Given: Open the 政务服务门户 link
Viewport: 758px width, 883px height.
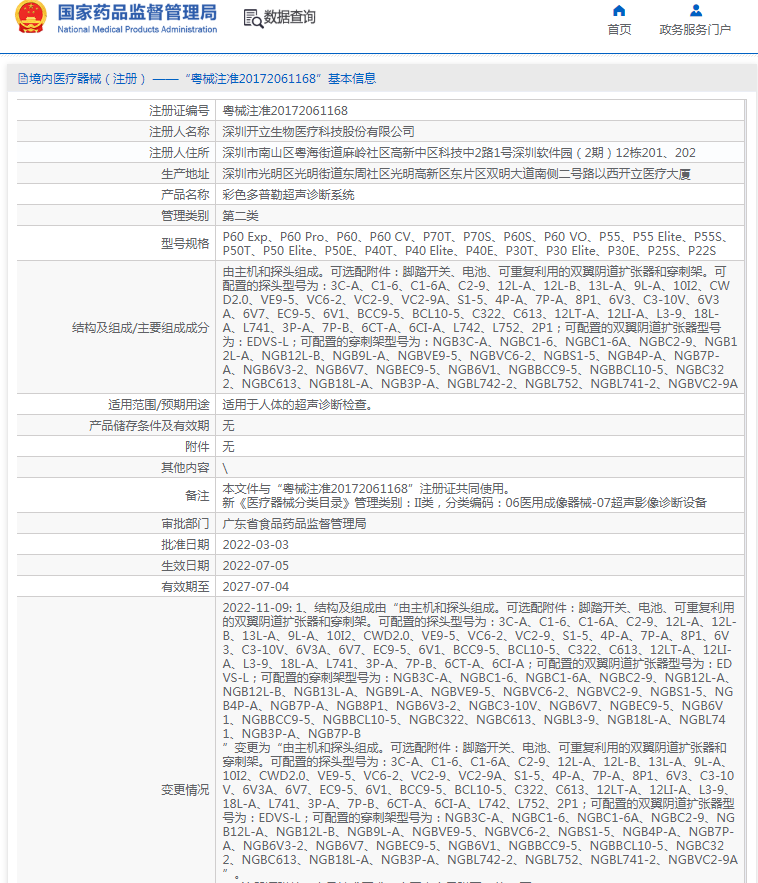Looking at the screenshot, I should pyautogui.click(x=695, y=29).
